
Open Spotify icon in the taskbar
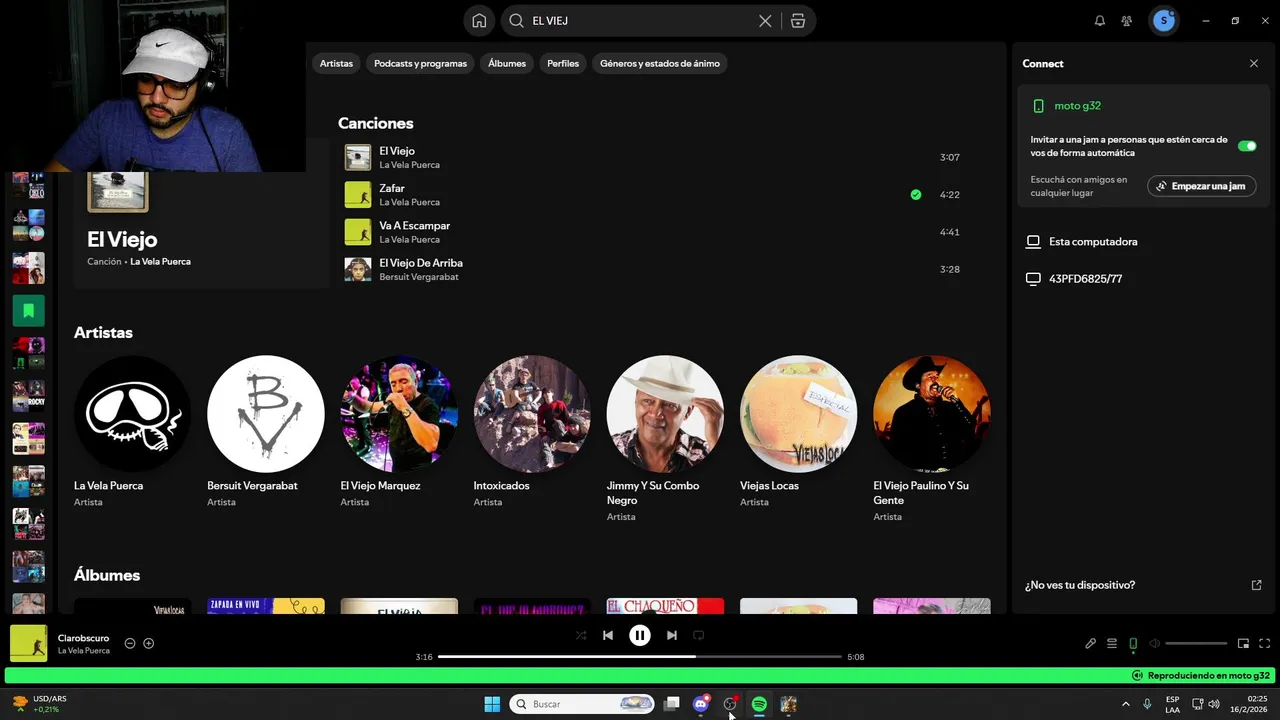[759, 704]
